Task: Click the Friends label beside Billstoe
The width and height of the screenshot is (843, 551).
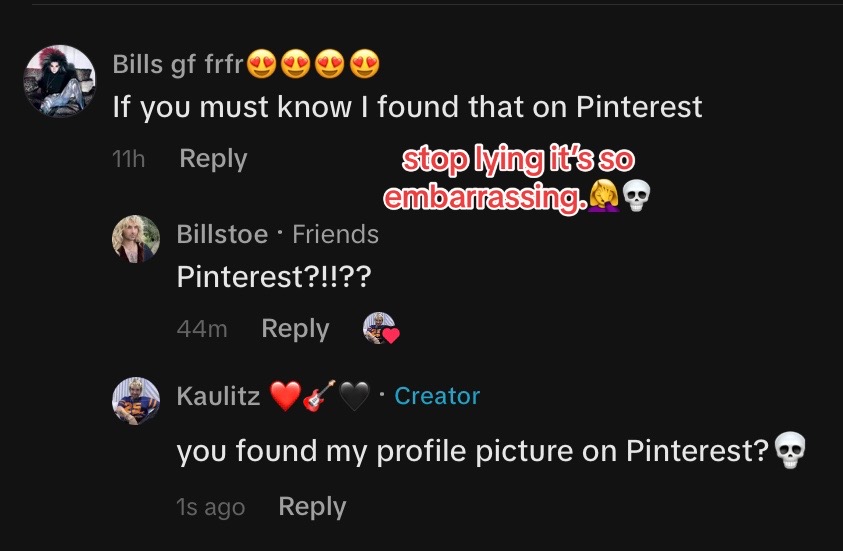Action: [335, 234]
